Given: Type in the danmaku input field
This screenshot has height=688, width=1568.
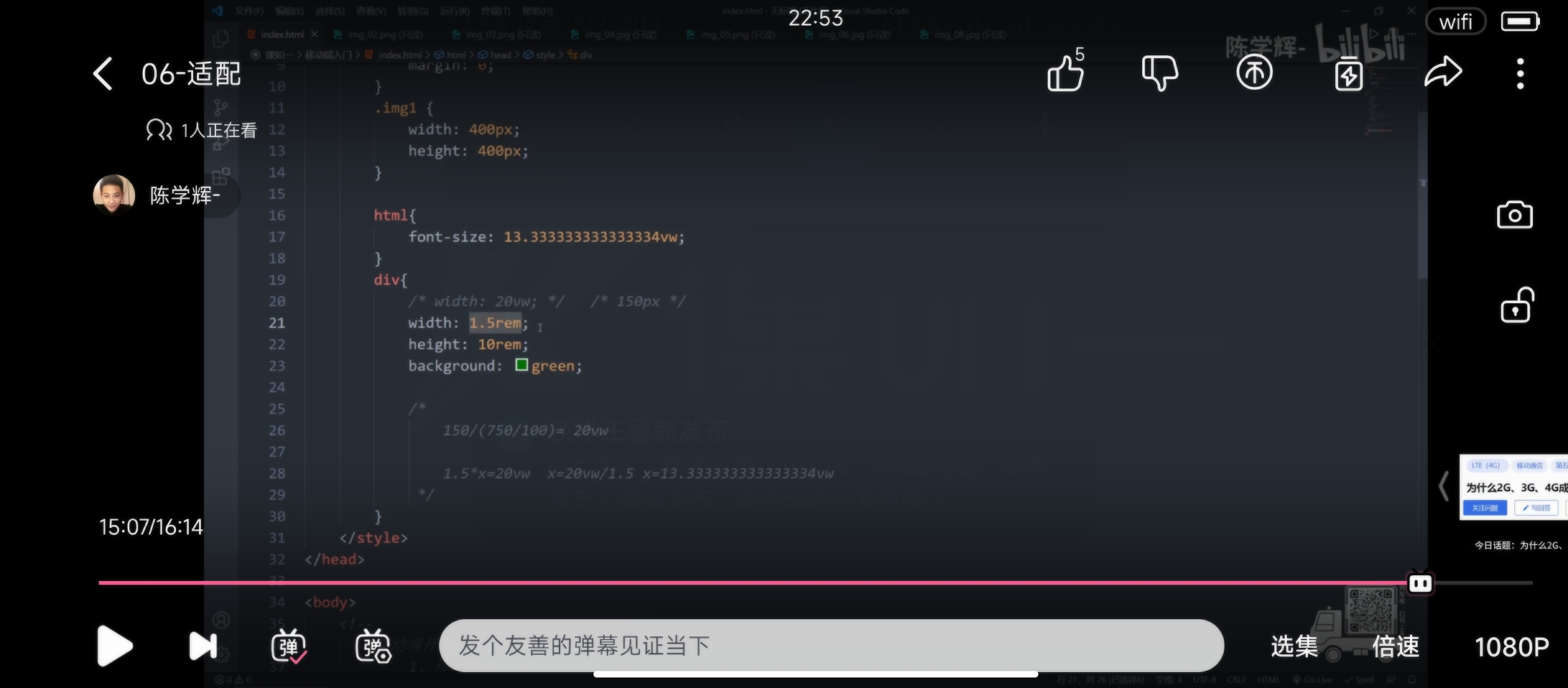Looking at the screenshot, I should click(829, 645).
